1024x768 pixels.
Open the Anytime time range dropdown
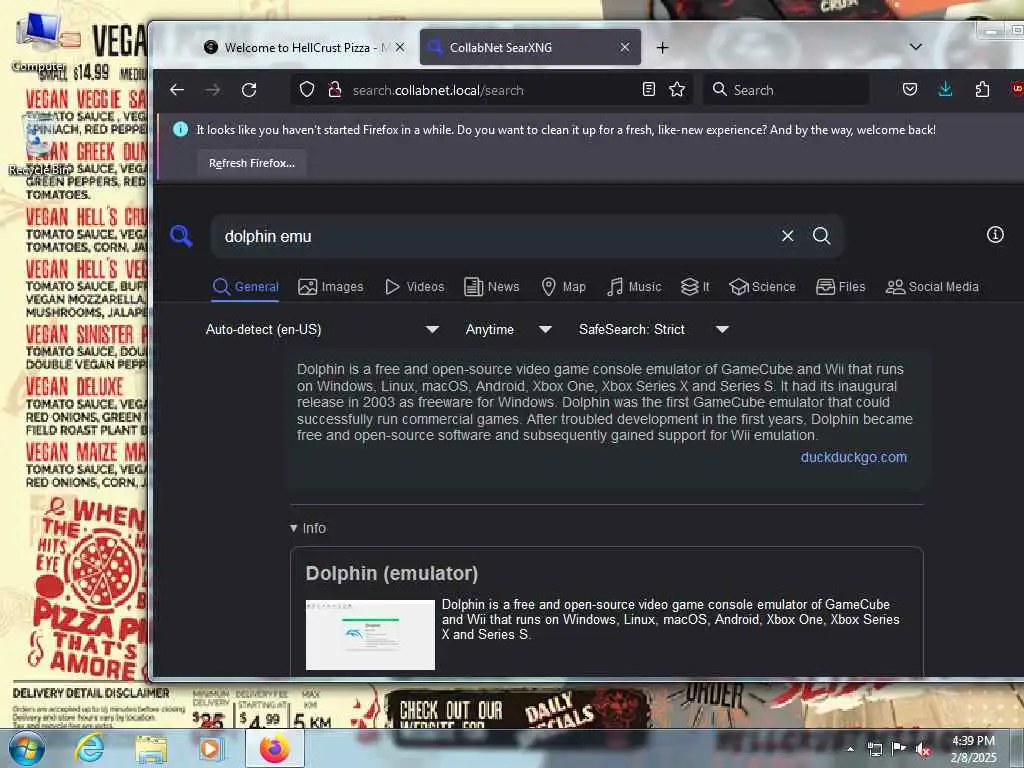pyautogui.click(x=508, y=330)
